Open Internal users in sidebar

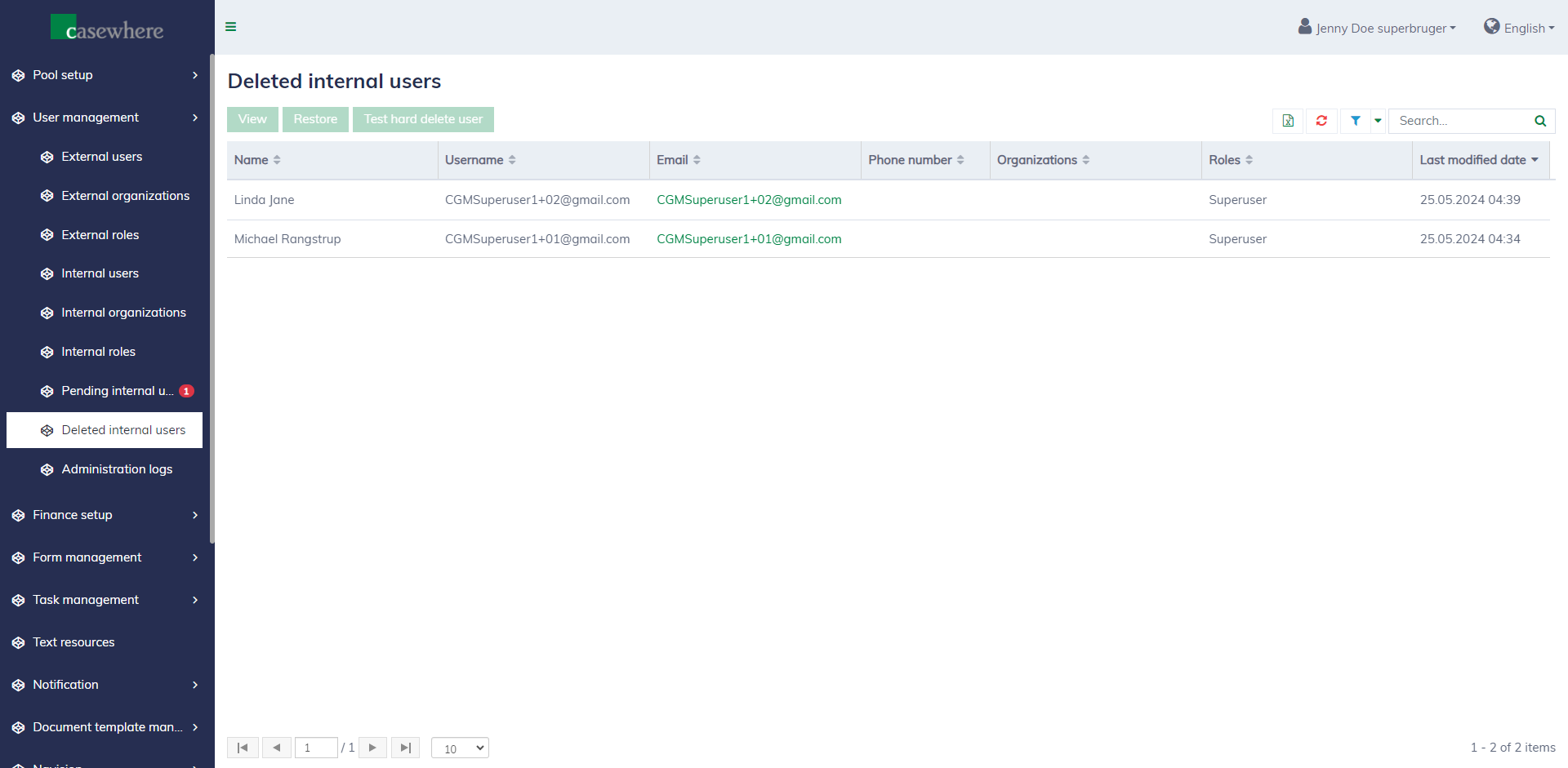100,273
